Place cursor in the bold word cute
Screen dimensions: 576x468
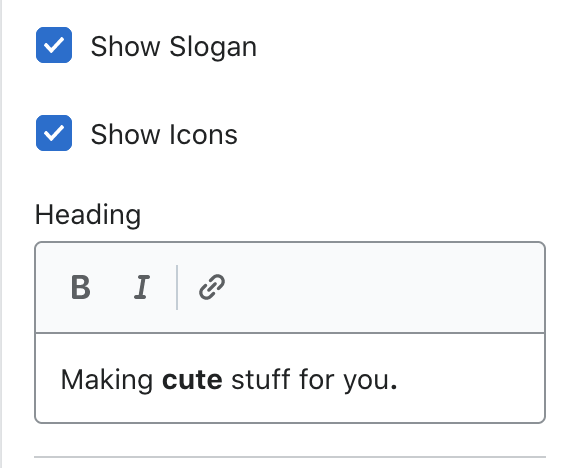click(192, 380)
